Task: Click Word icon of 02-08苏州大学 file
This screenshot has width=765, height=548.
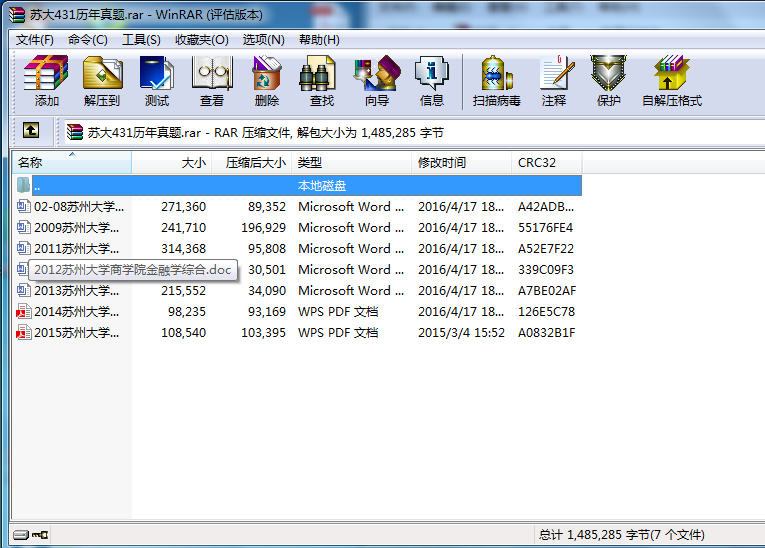Action: pyautogui.click(x=23, y=206)
